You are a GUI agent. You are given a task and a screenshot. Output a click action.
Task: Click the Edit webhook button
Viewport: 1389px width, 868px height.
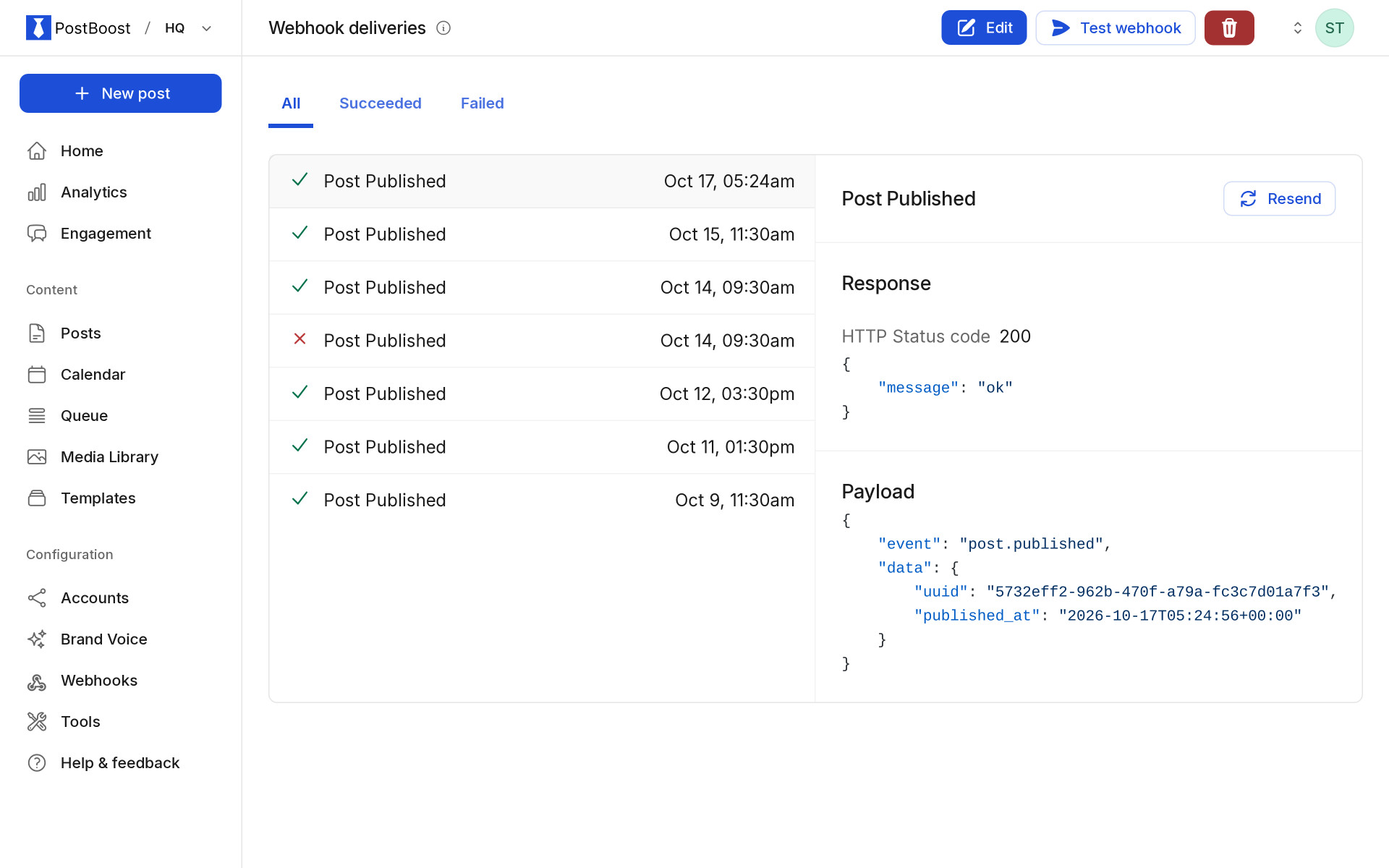tap(984, 27)
